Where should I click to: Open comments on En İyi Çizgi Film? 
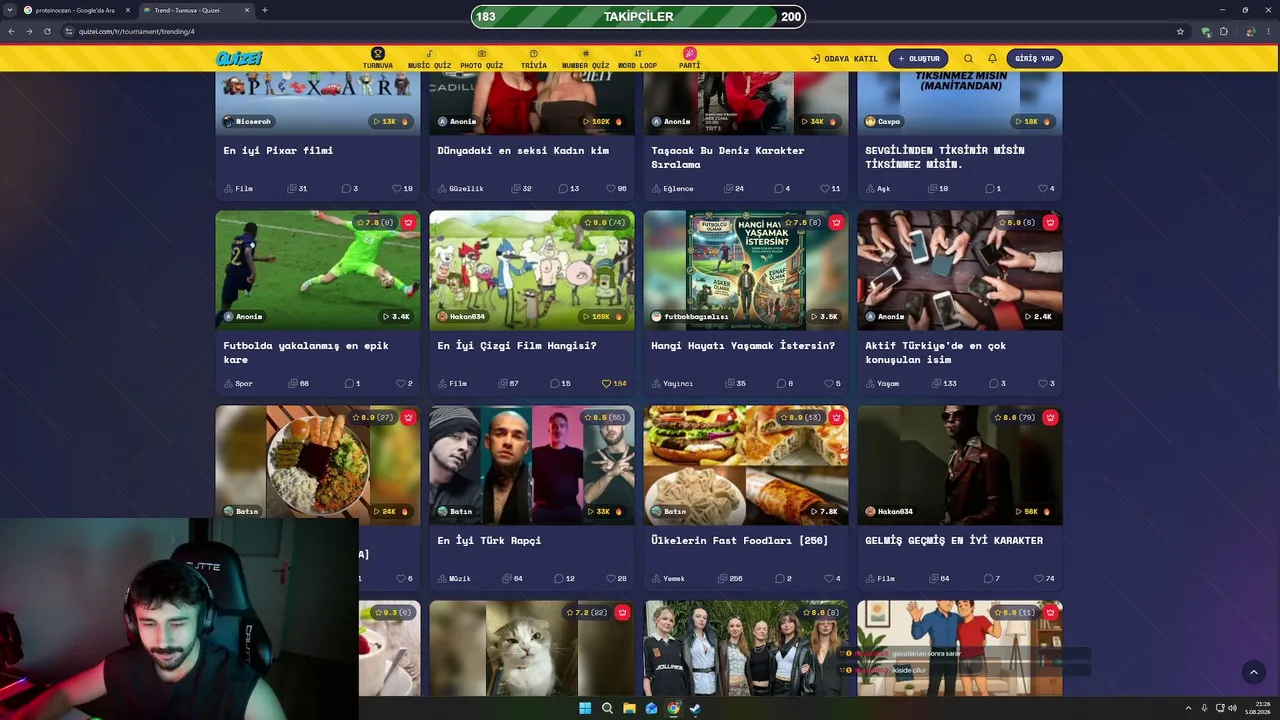point(560,383)
